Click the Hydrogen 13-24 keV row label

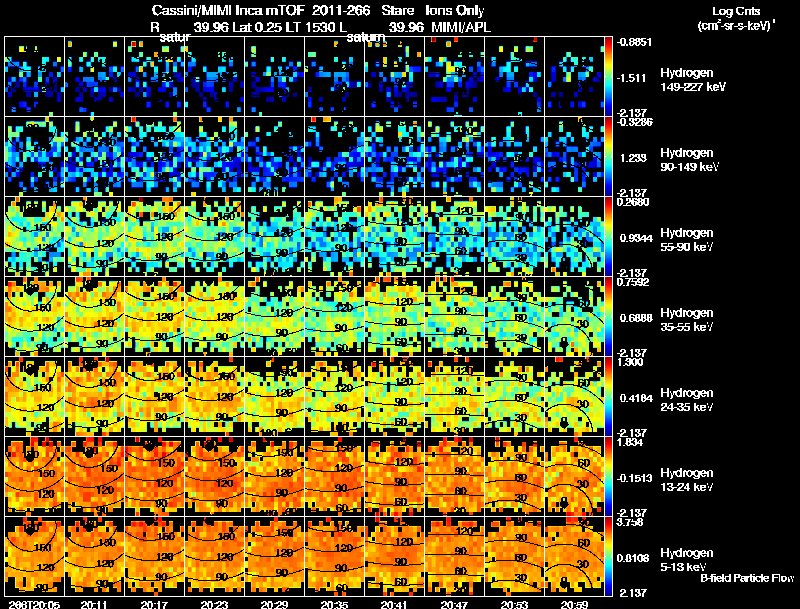pos(686,480)
